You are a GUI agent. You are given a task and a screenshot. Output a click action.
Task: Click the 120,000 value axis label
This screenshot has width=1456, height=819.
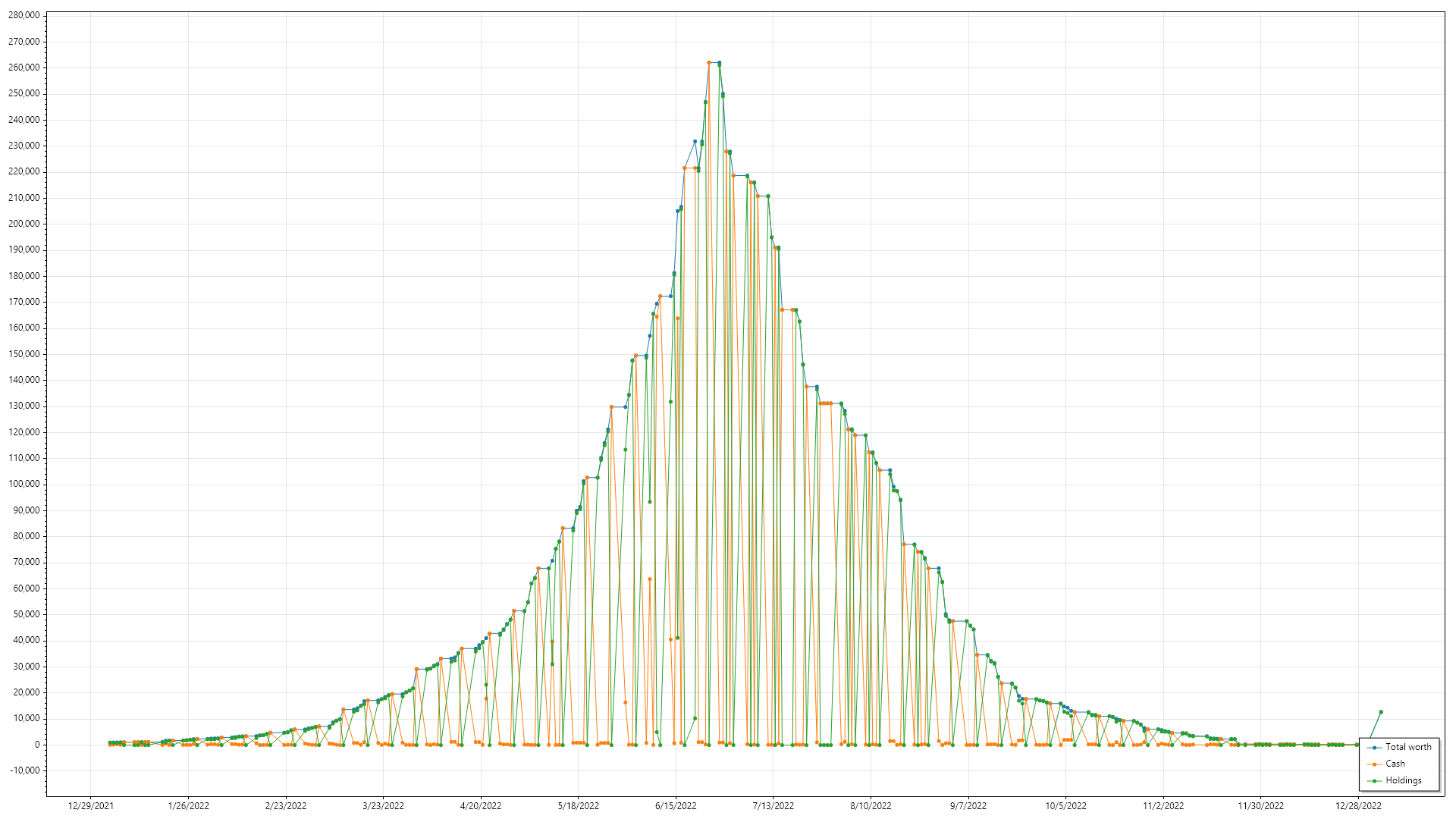(x=24, y=432)
